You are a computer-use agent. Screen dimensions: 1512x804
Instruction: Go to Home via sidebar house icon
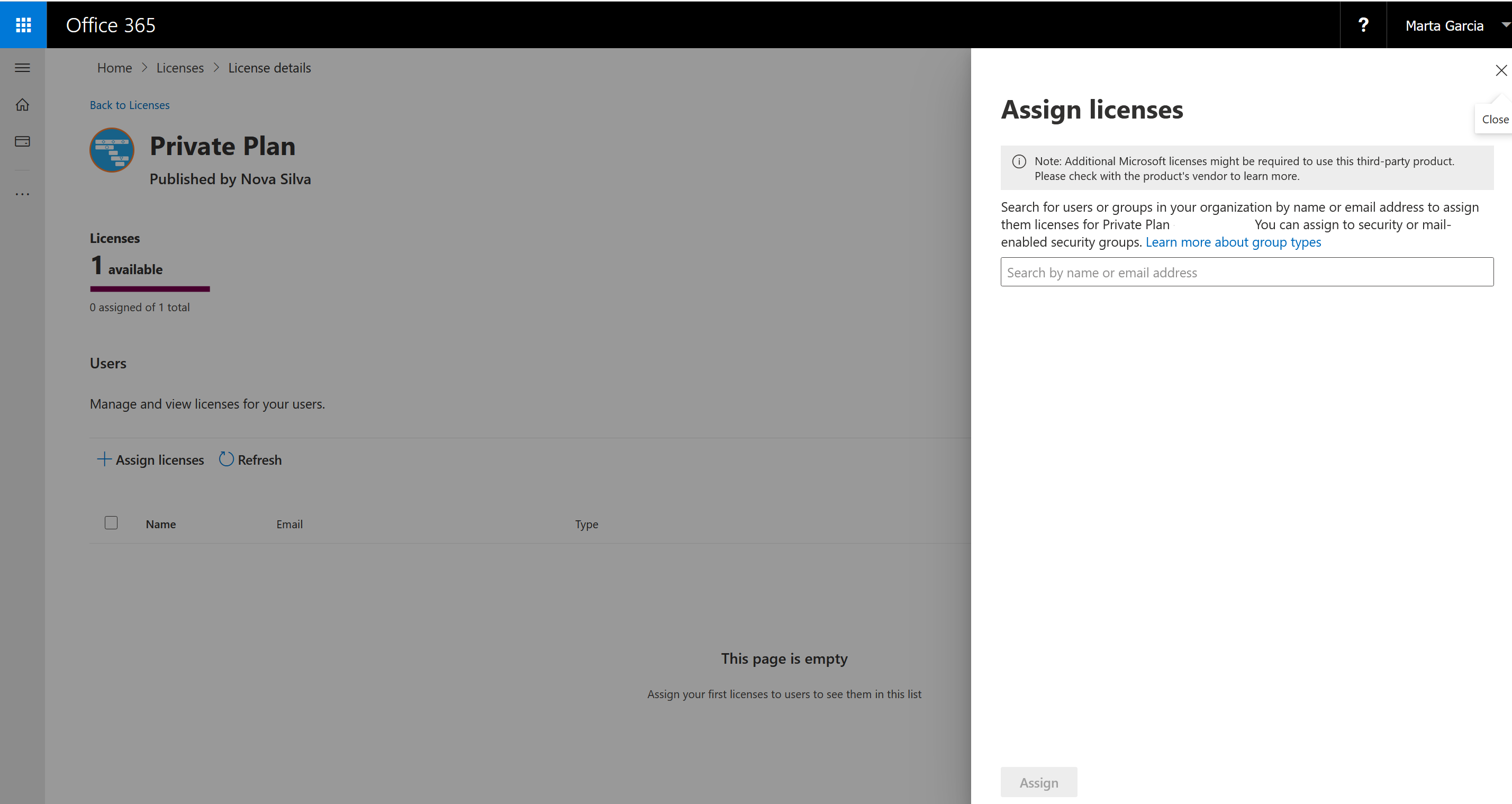[x=22, y=104]
